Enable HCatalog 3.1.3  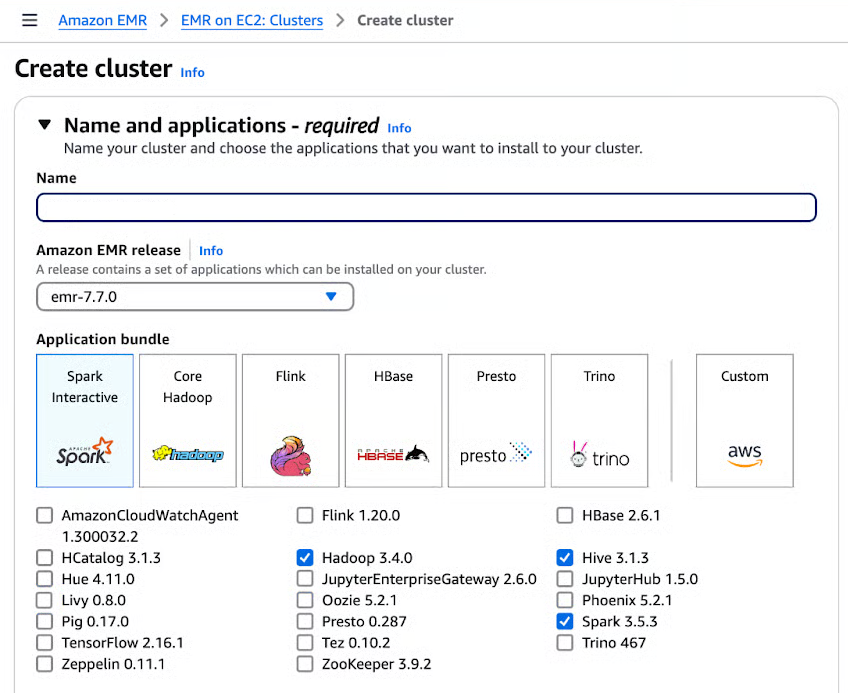click(44, 558)
